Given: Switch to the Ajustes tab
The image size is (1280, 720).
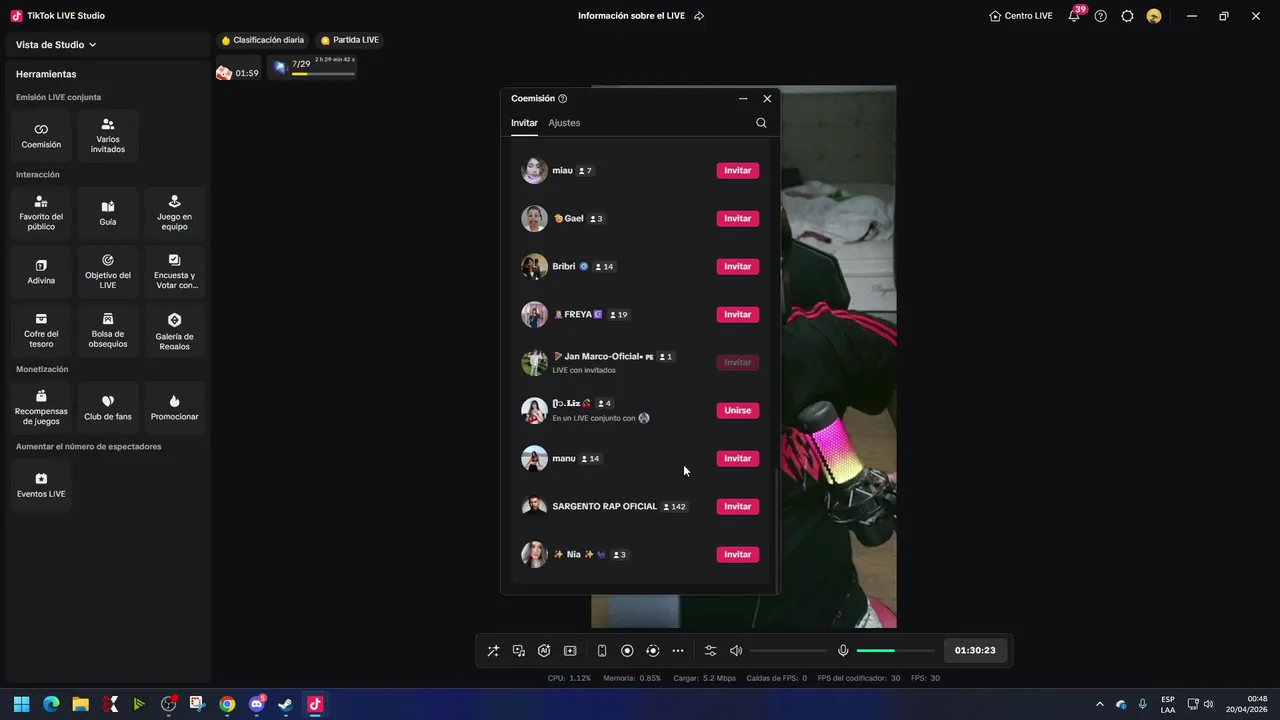Looking at the screenshot, I should [x=564, y=123].
